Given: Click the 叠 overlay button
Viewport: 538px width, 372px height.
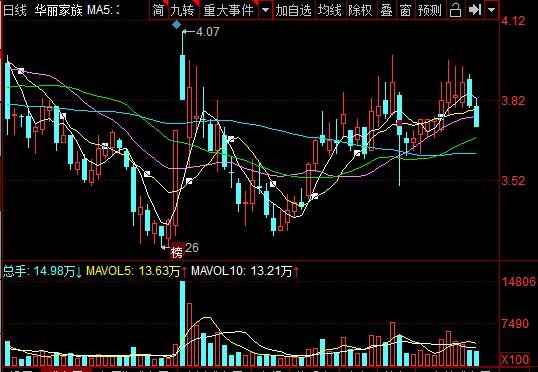Looking at the screenshot, I should (x=386, y=10).
